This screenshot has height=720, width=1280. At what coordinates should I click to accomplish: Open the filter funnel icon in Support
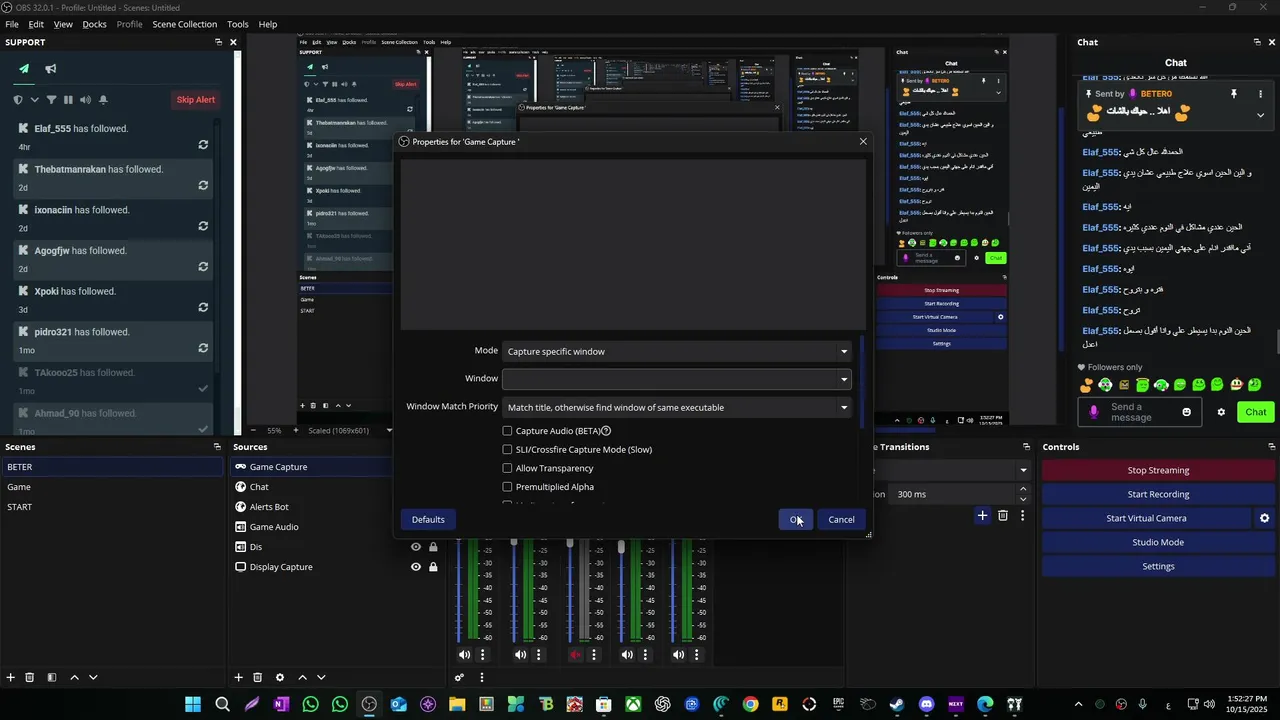(51, 100)
